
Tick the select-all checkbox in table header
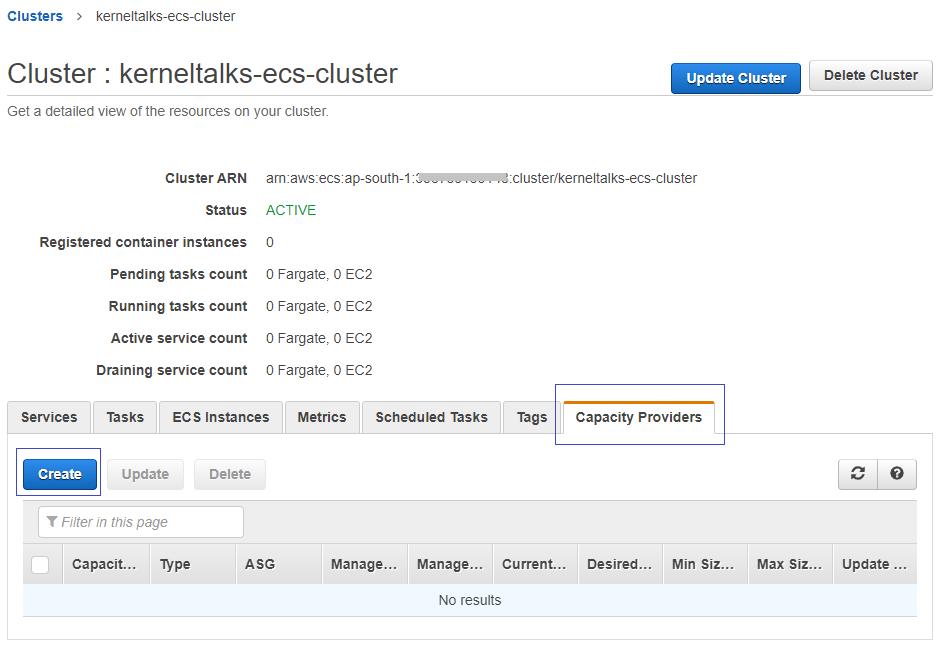tap(40, 564)
